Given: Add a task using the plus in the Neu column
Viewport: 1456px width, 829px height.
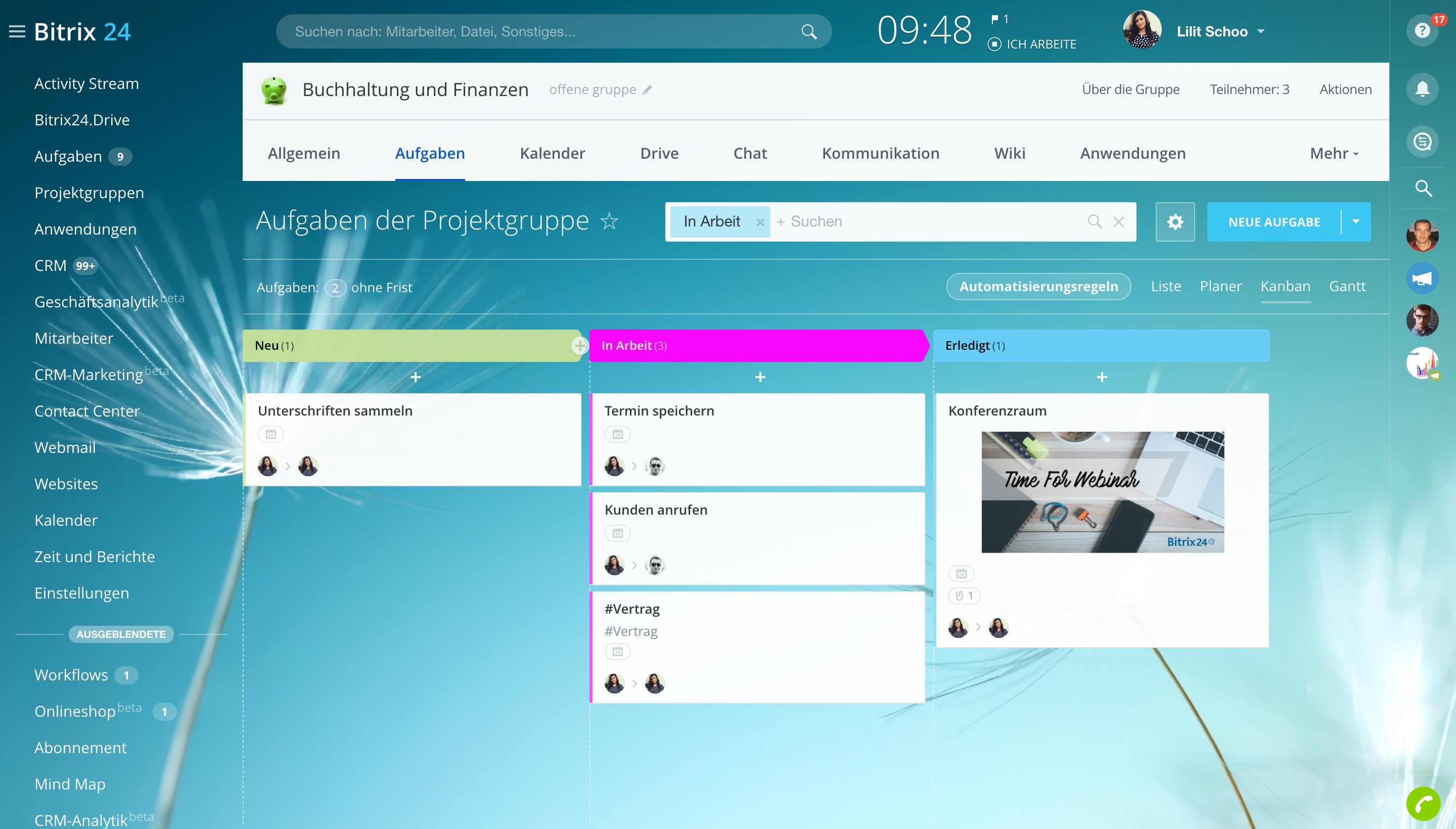Looking at the screenshot, I should (415, 378).
